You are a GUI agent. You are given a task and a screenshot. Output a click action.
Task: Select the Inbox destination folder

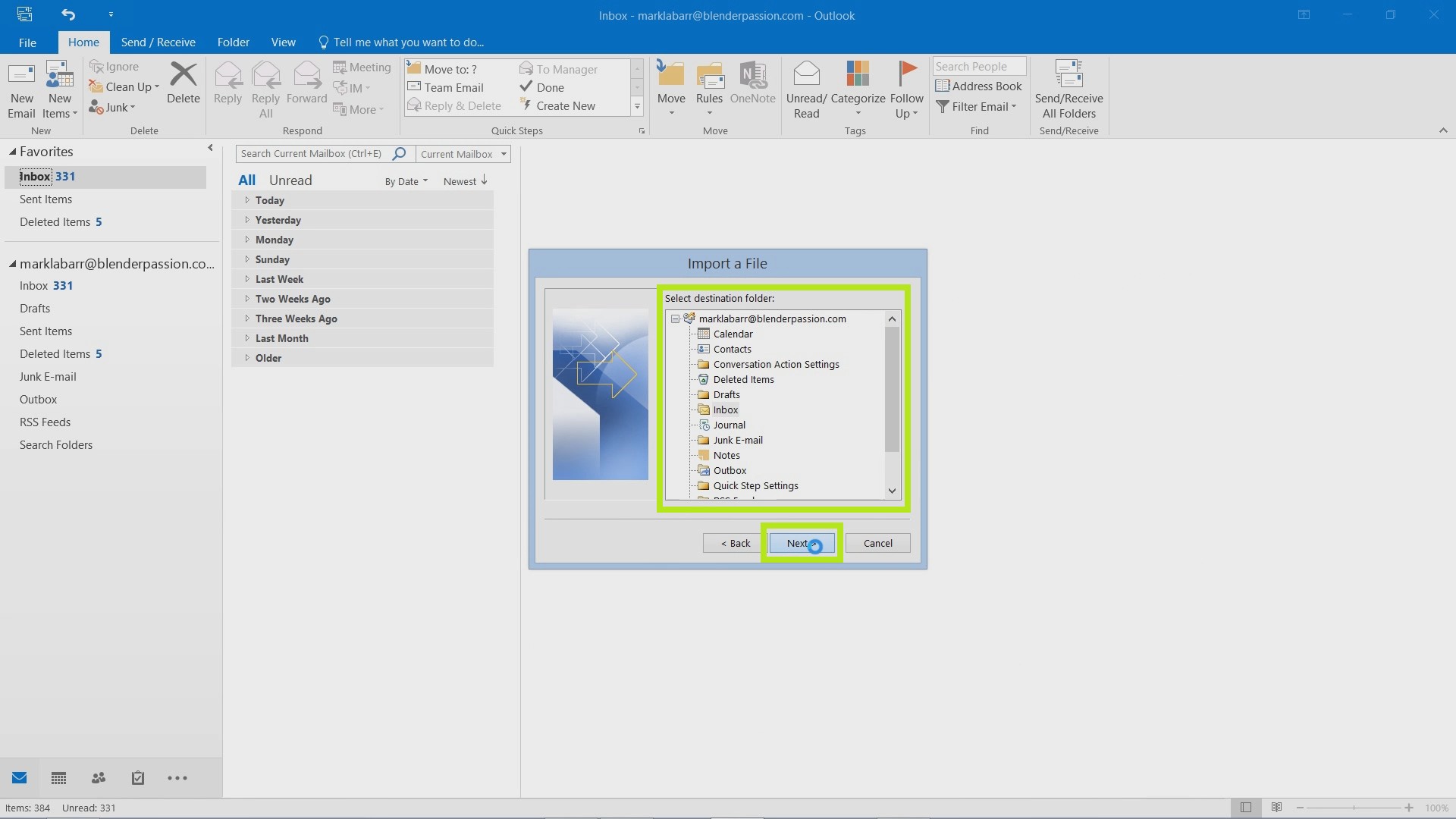pos(724,409)
